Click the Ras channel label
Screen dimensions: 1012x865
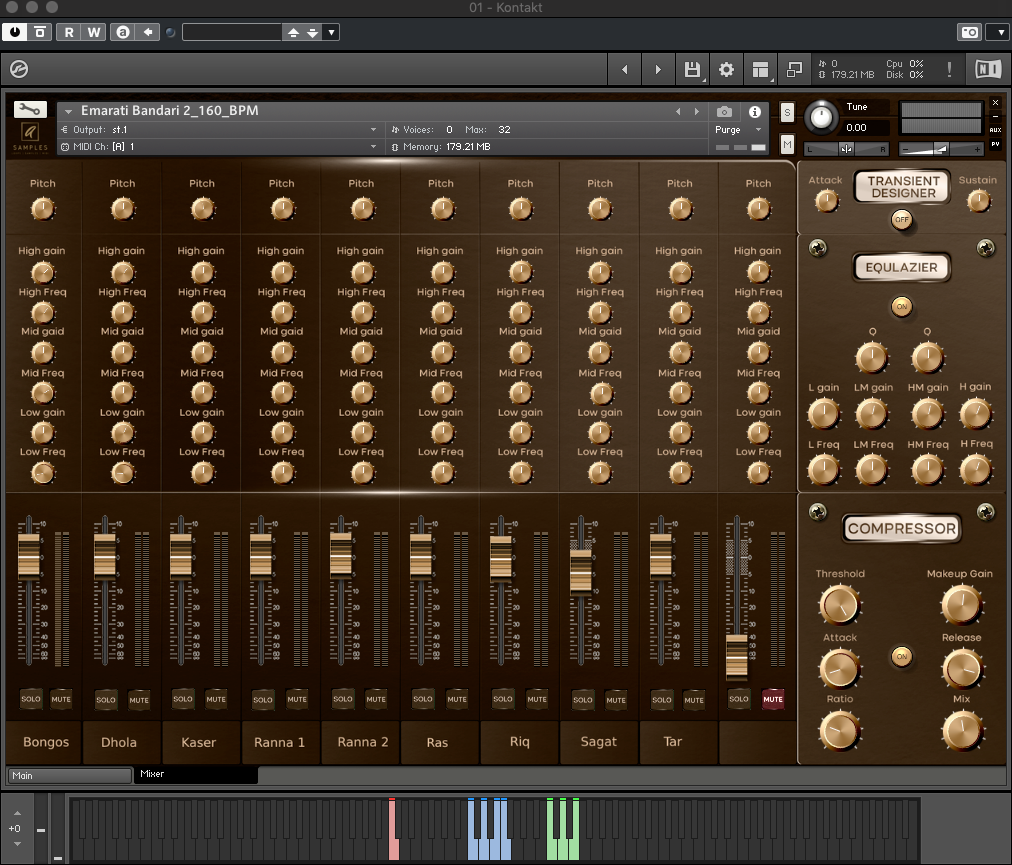437,742
